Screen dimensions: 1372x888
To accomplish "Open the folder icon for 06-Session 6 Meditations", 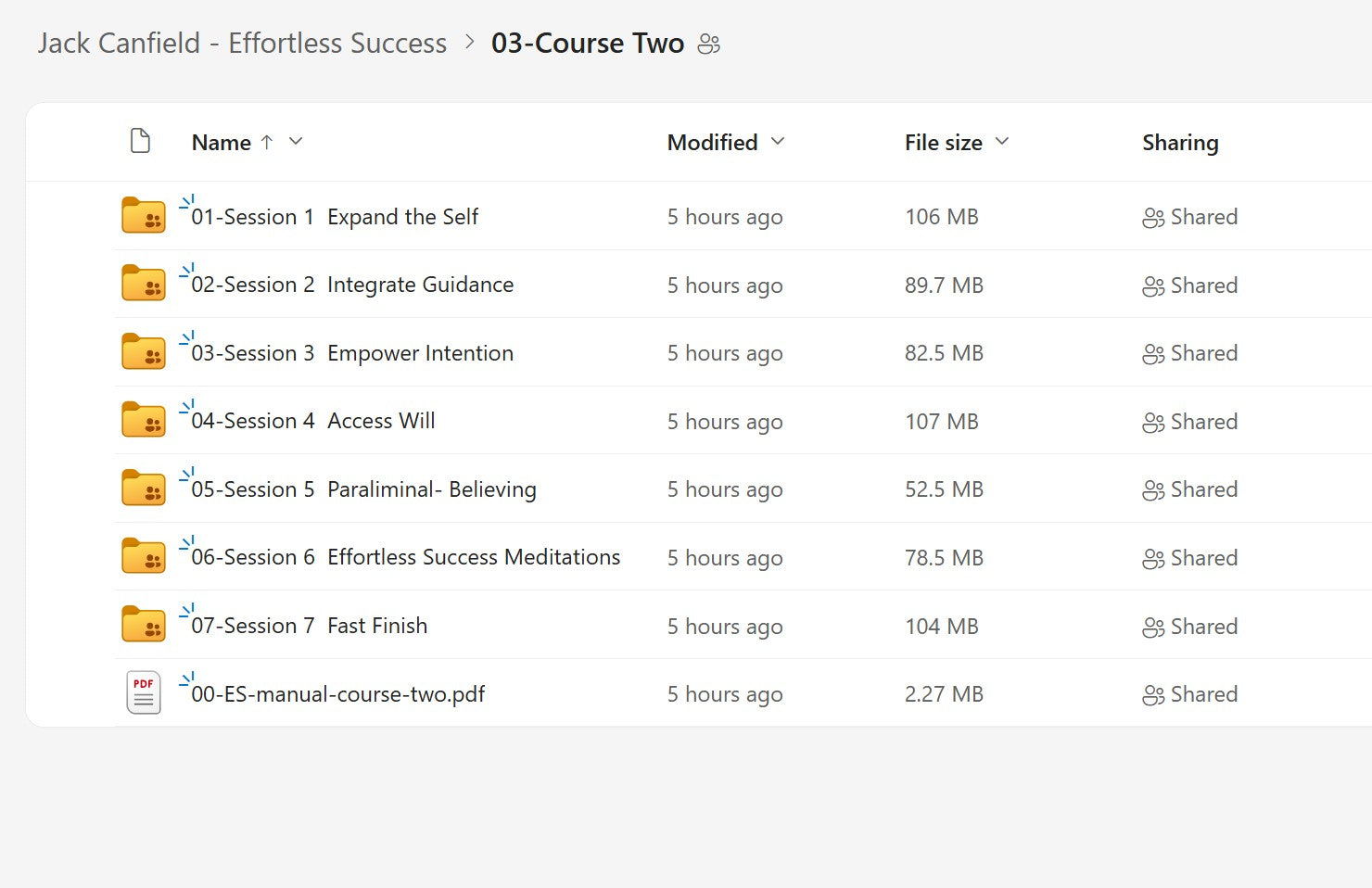I will coord(143,556).
